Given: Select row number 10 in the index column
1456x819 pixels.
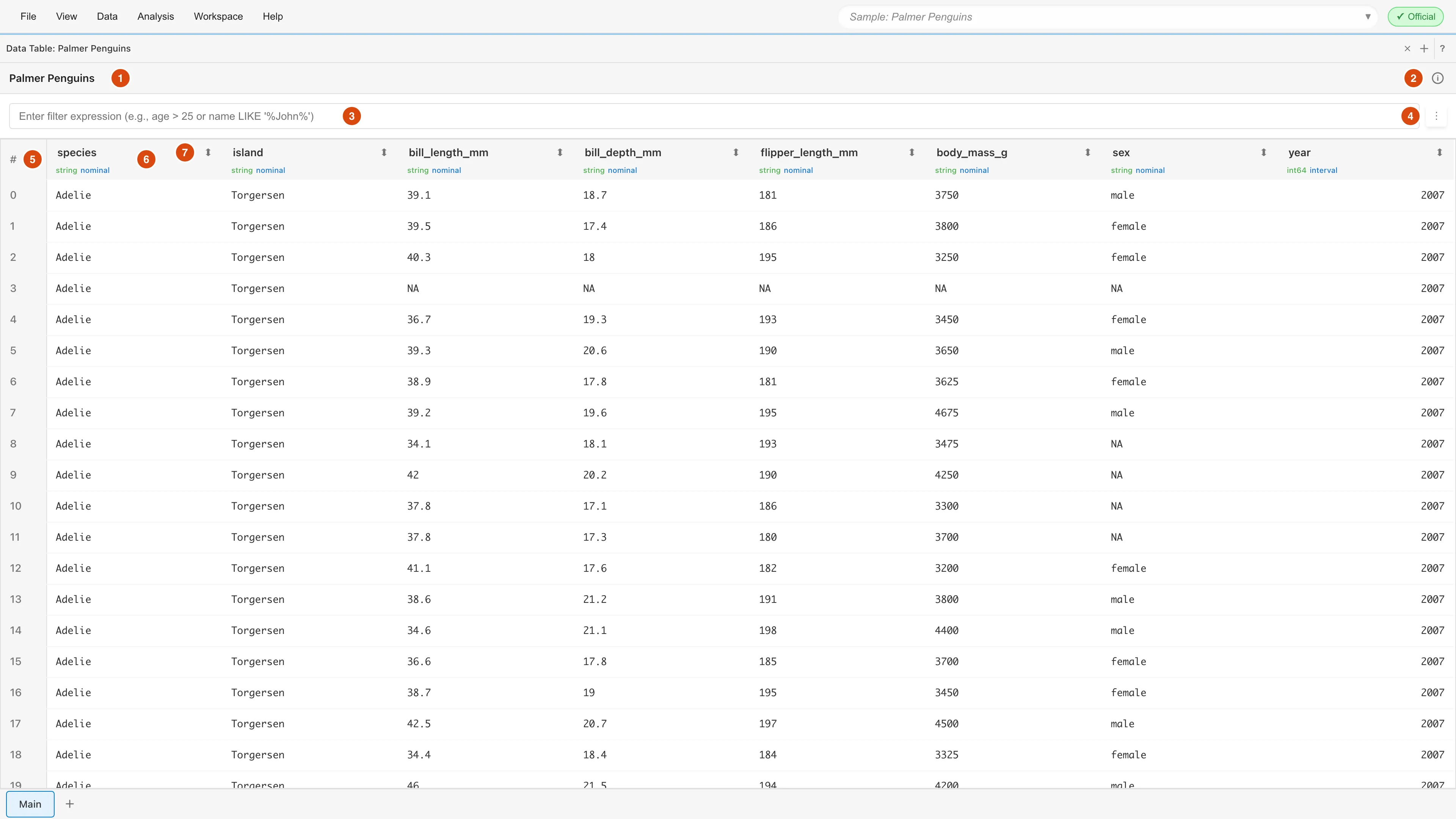Looking at the screenshot, I should (15, 506).
